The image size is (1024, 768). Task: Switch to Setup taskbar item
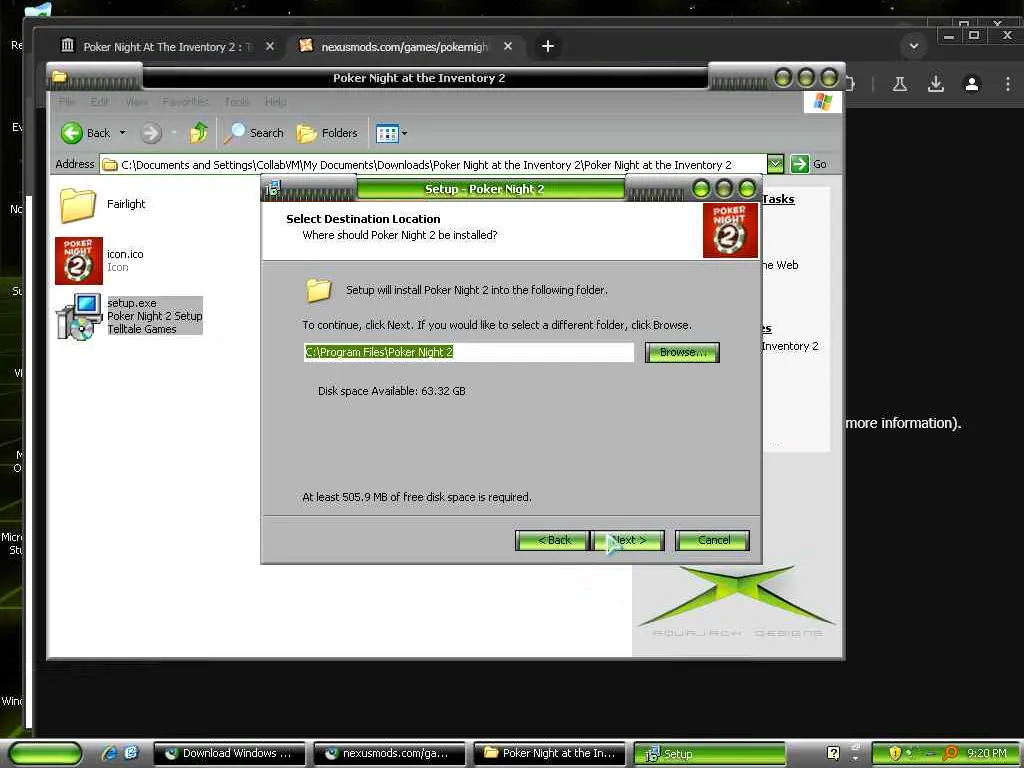tap(710, 754)
